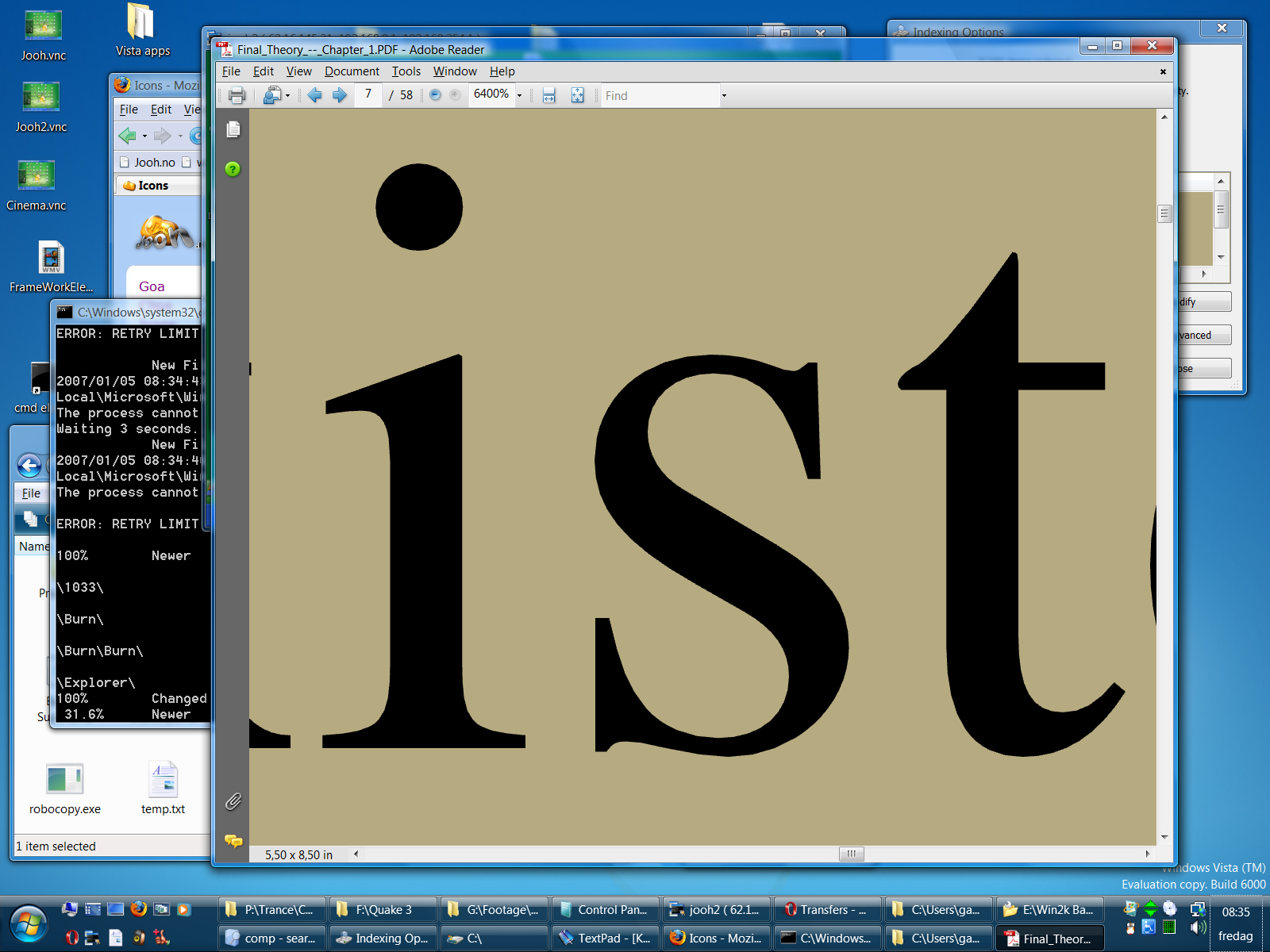Print the PDF using printer icon

pos(237,96)
